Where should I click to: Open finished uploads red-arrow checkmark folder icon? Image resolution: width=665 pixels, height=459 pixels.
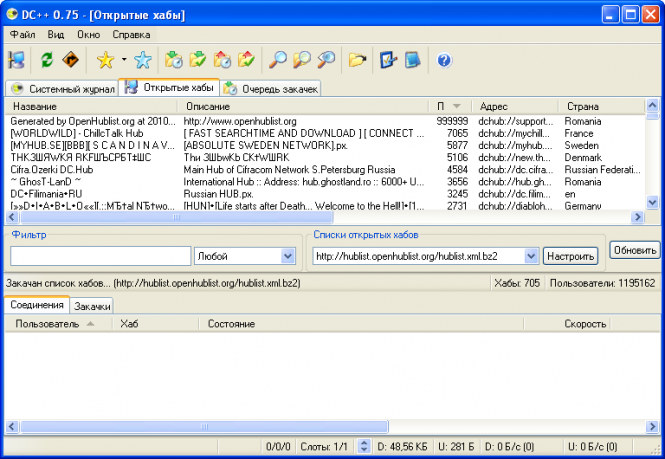click(246, 60)
